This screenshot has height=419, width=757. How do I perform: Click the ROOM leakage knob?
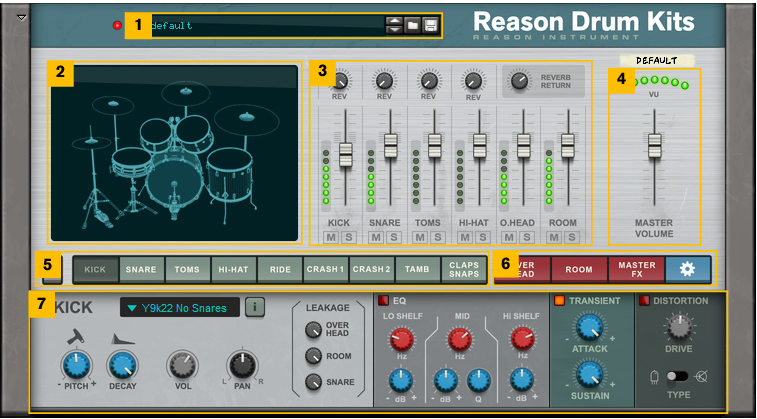click(x=313, y=356)
